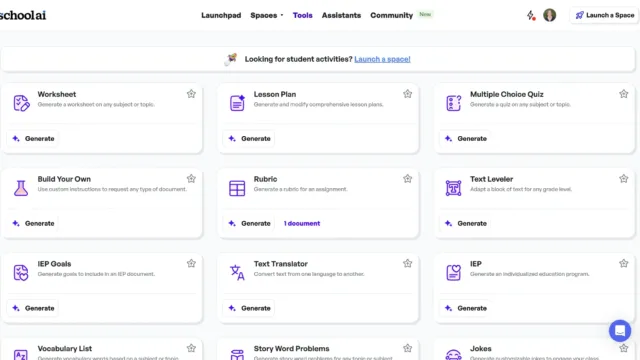Generate a Rubric
This screenshot has height=360, width=640.
pyautogui.click(x=249, y=223)
